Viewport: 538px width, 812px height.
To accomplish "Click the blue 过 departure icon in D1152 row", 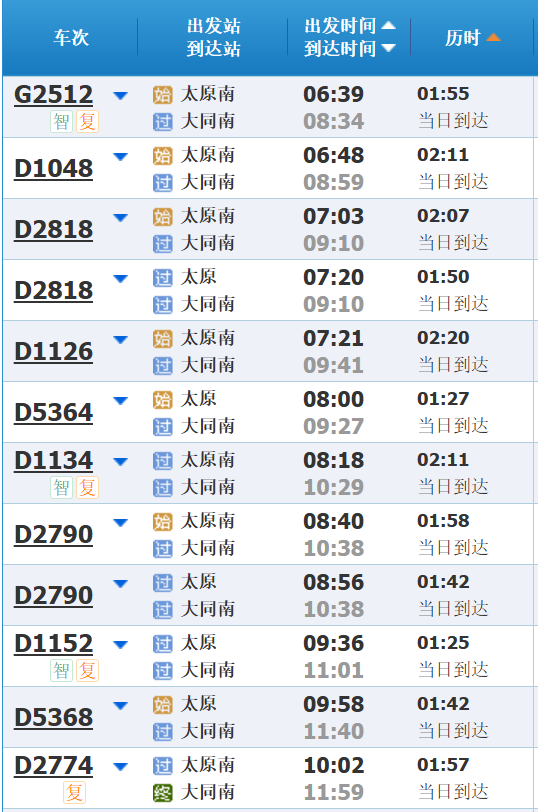I will [x=163, y=644].
